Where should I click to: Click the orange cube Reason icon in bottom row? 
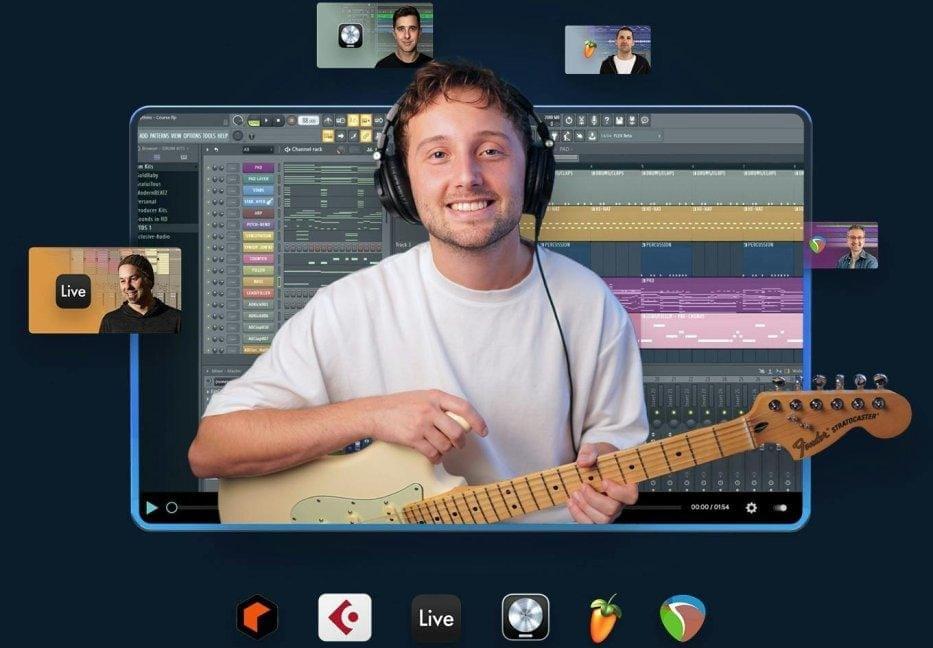[x=257, y=617]
